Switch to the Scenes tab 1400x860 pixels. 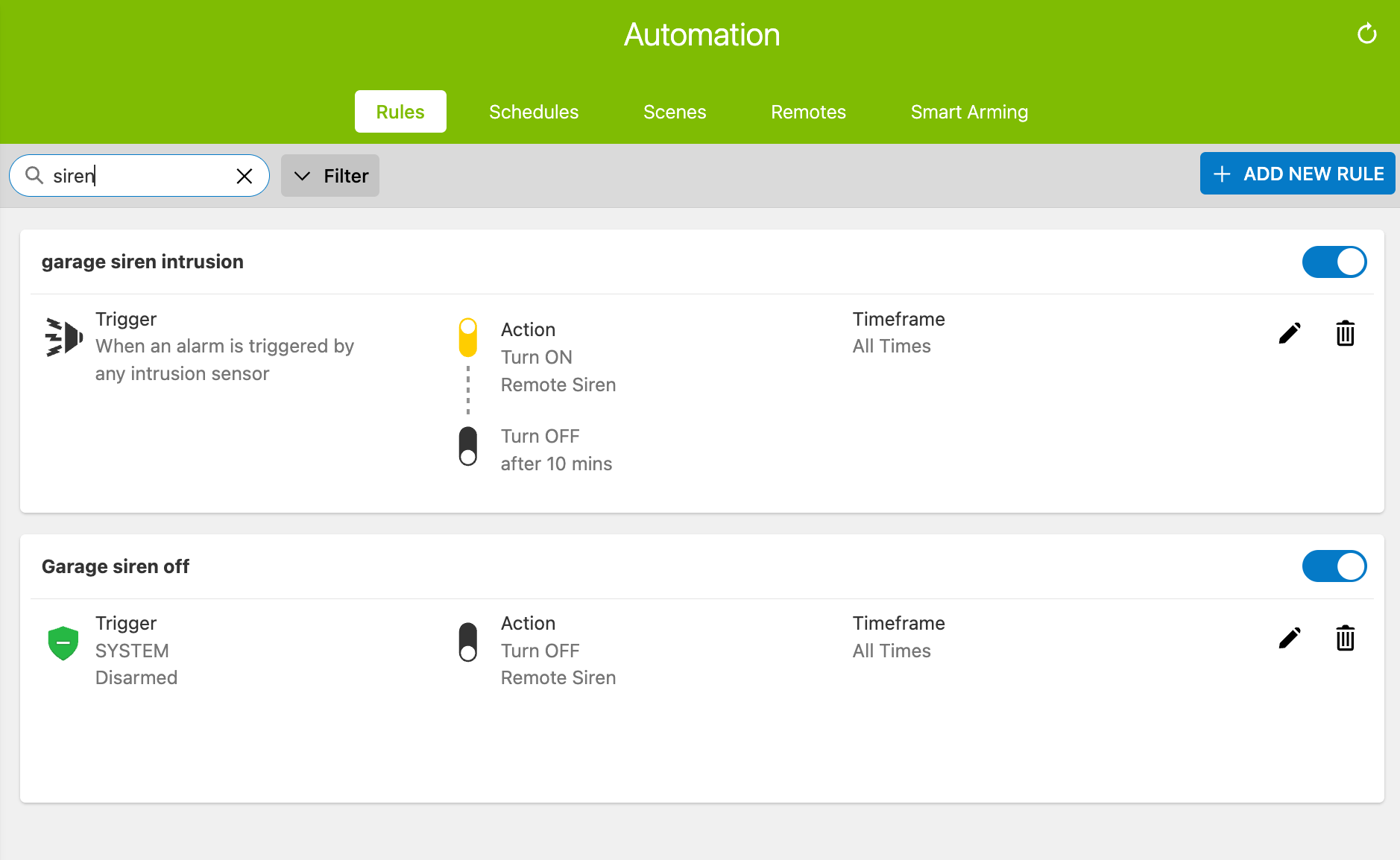[675, 112]
